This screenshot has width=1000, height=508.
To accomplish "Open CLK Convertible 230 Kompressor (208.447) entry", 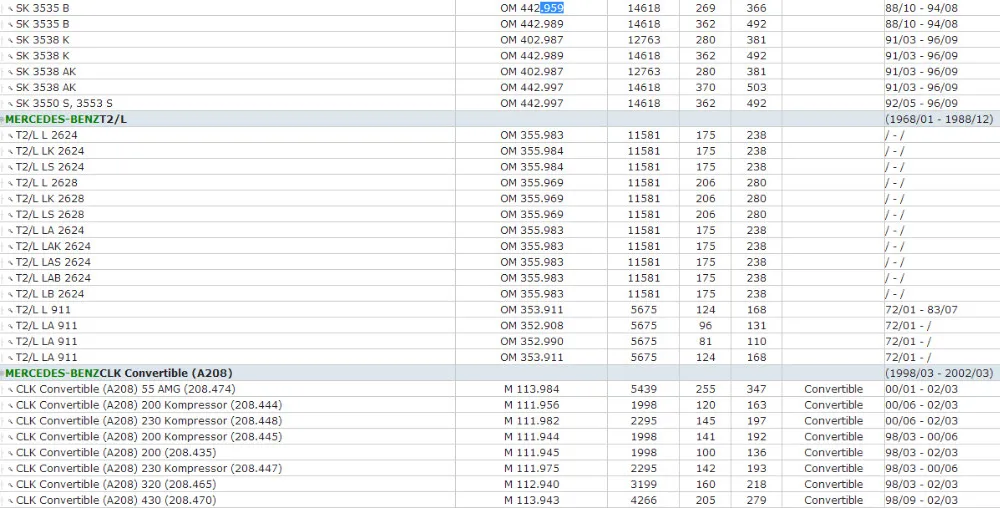I will [149, 468].
